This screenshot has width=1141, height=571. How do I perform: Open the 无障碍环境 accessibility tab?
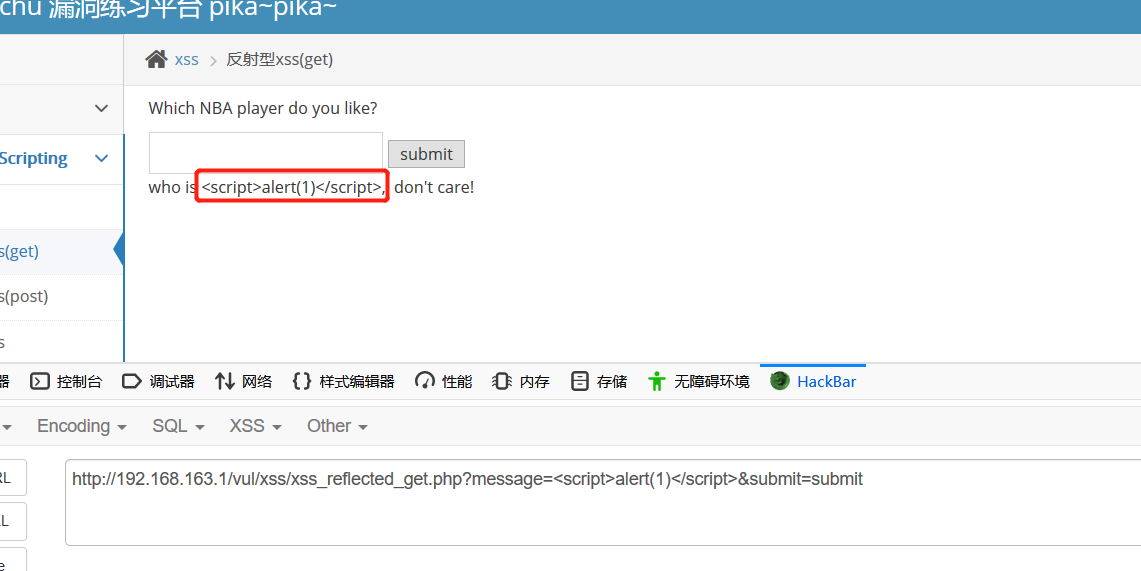699,381
